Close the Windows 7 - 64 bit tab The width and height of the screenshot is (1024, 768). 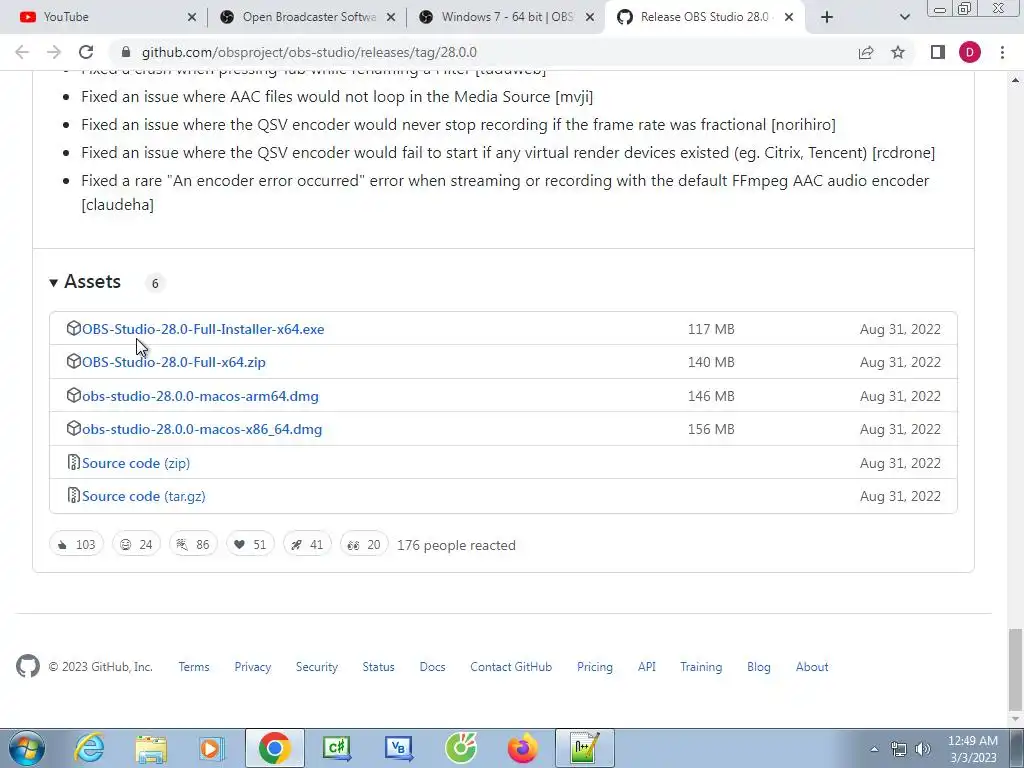pos(590,17)
